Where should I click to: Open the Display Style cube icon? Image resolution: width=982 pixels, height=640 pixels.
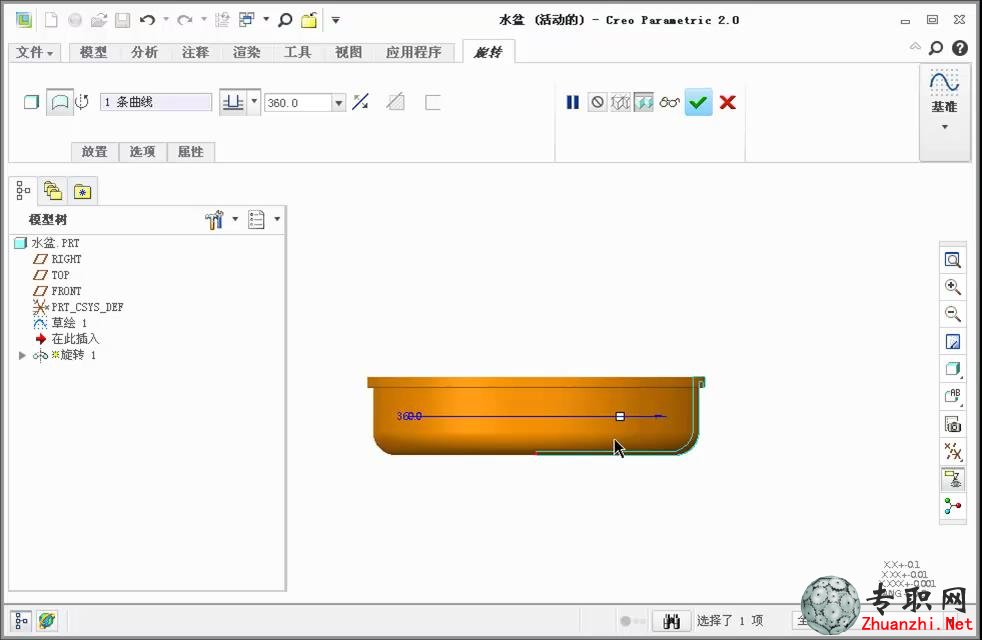953,369
